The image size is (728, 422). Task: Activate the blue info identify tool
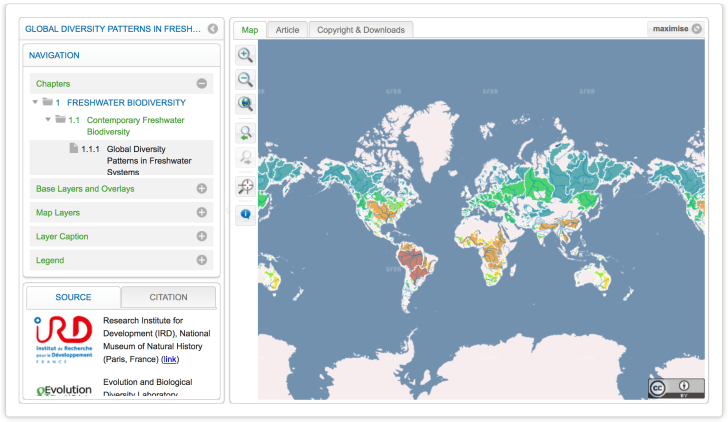[245, 214]
